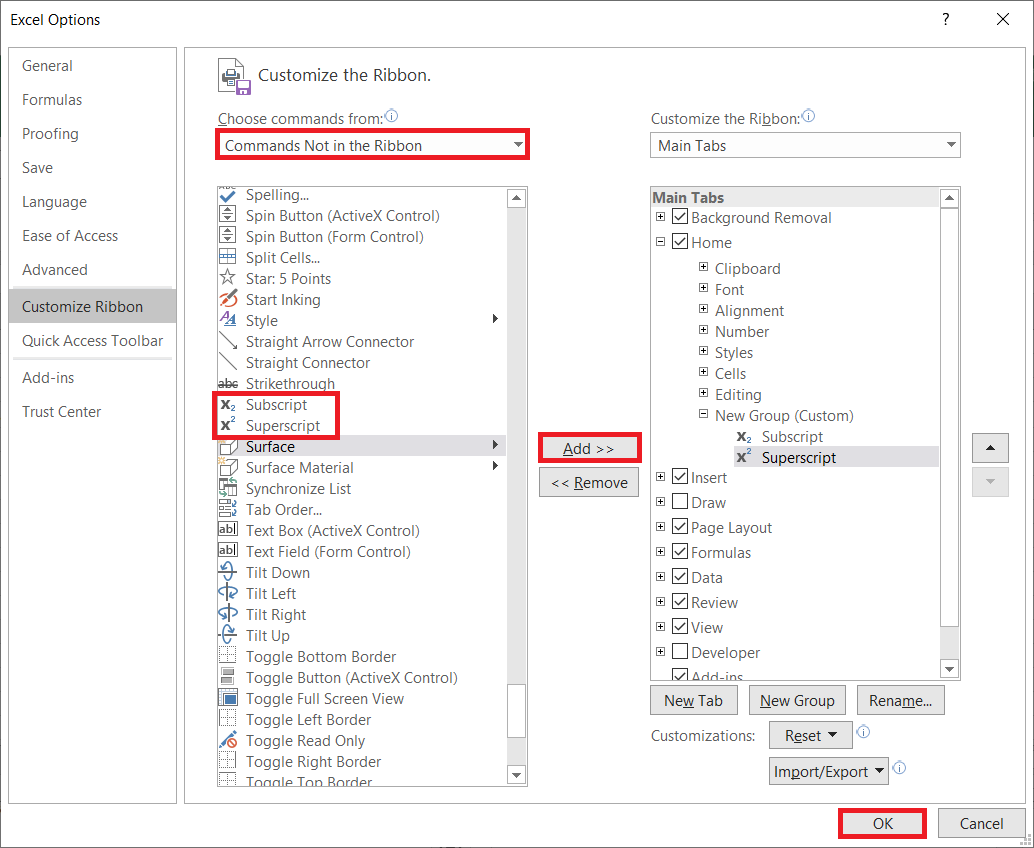The height and width of the screenshot is (848, 1034).
Task: Choose the Star: 5 Points icon
Action: click(x=228, y=278)
